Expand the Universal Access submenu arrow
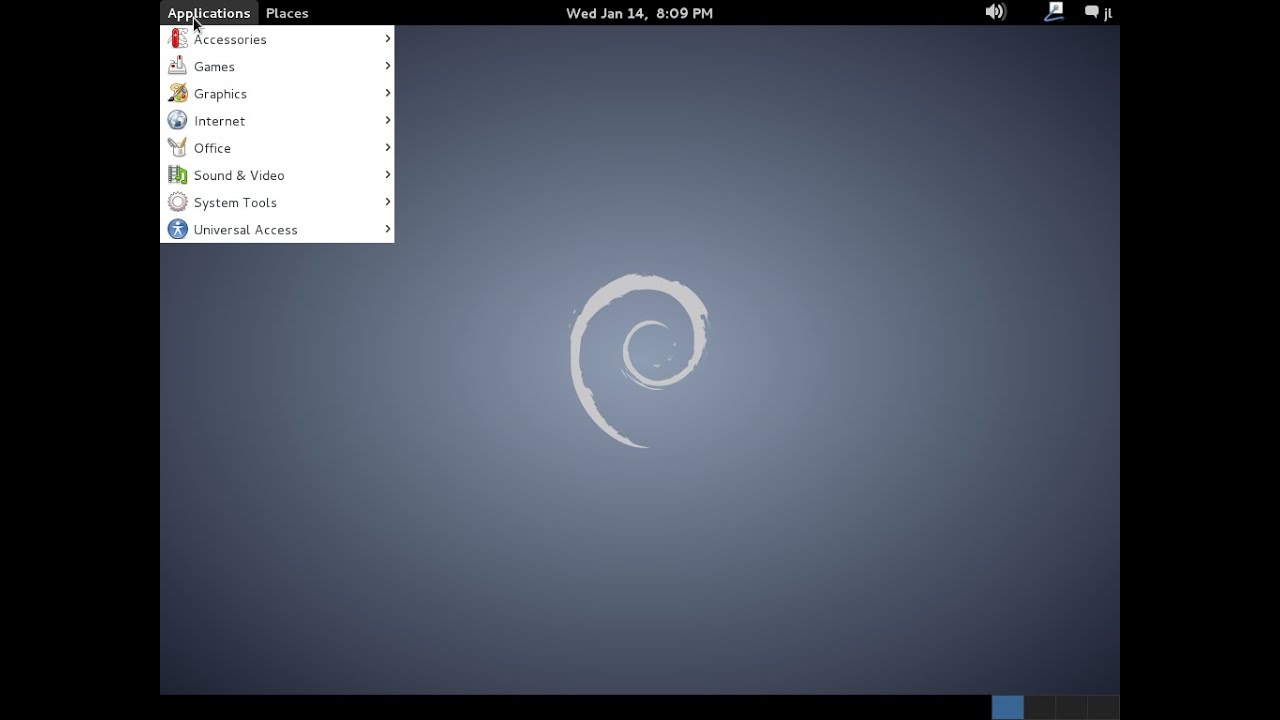1280x720 pixels. pos(387,229)
